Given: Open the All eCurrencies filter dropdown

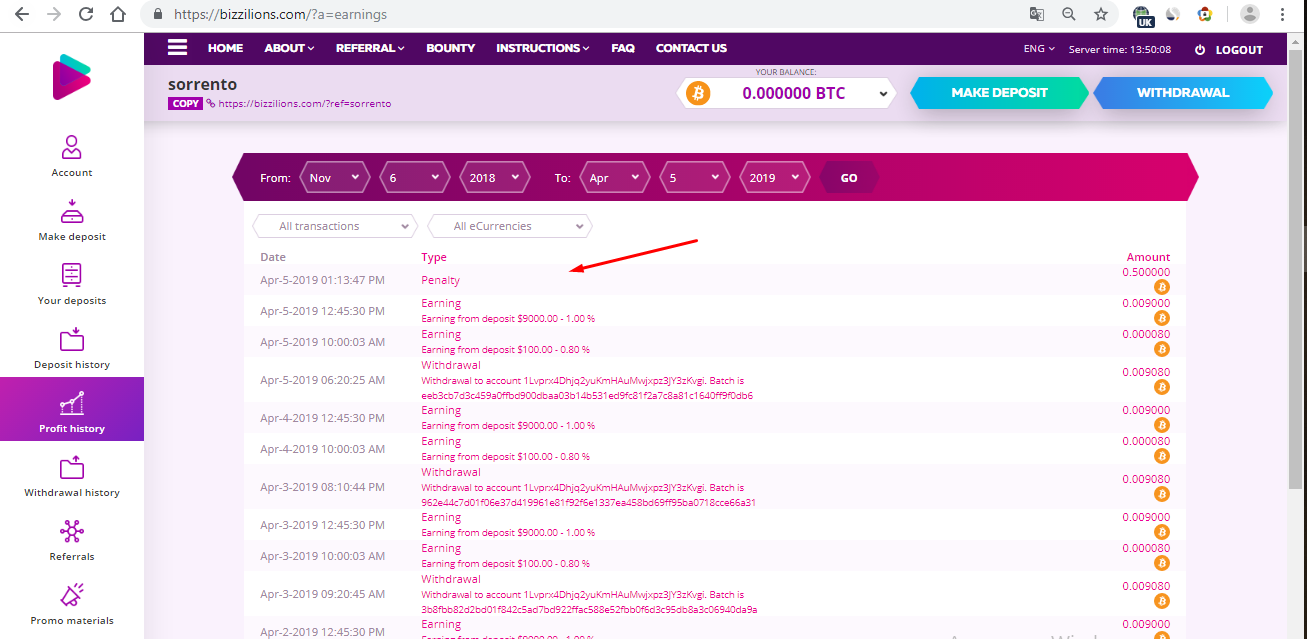Looking at the screenshot, I should click(x=509, y=226).
